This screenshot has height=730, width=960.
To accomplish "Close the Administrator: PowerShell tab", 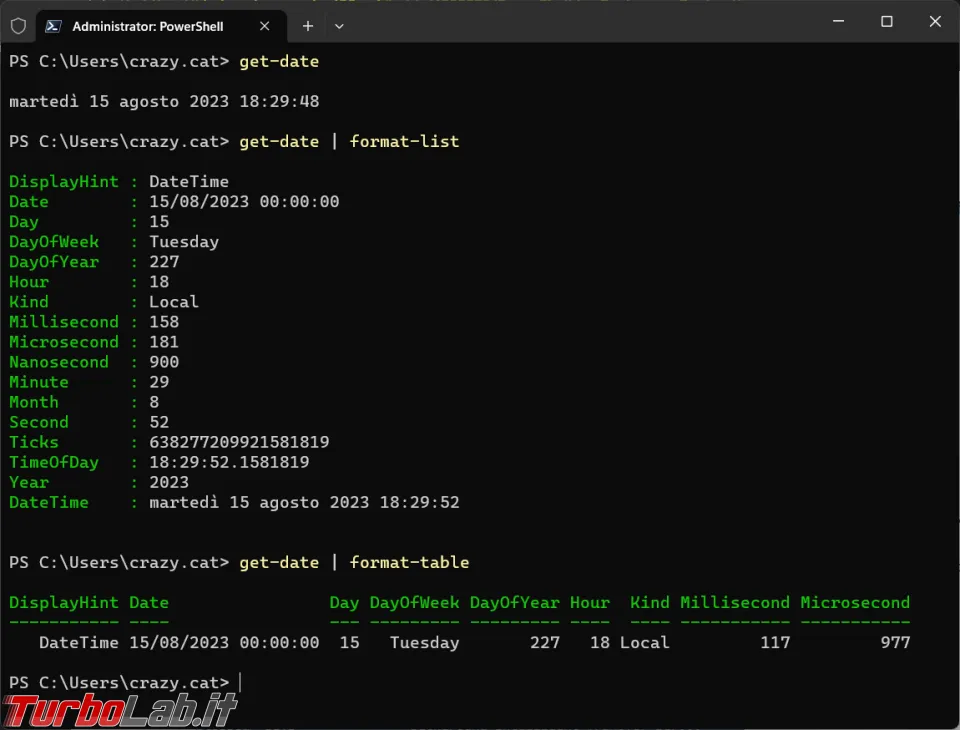I will (x=264, y=26).
